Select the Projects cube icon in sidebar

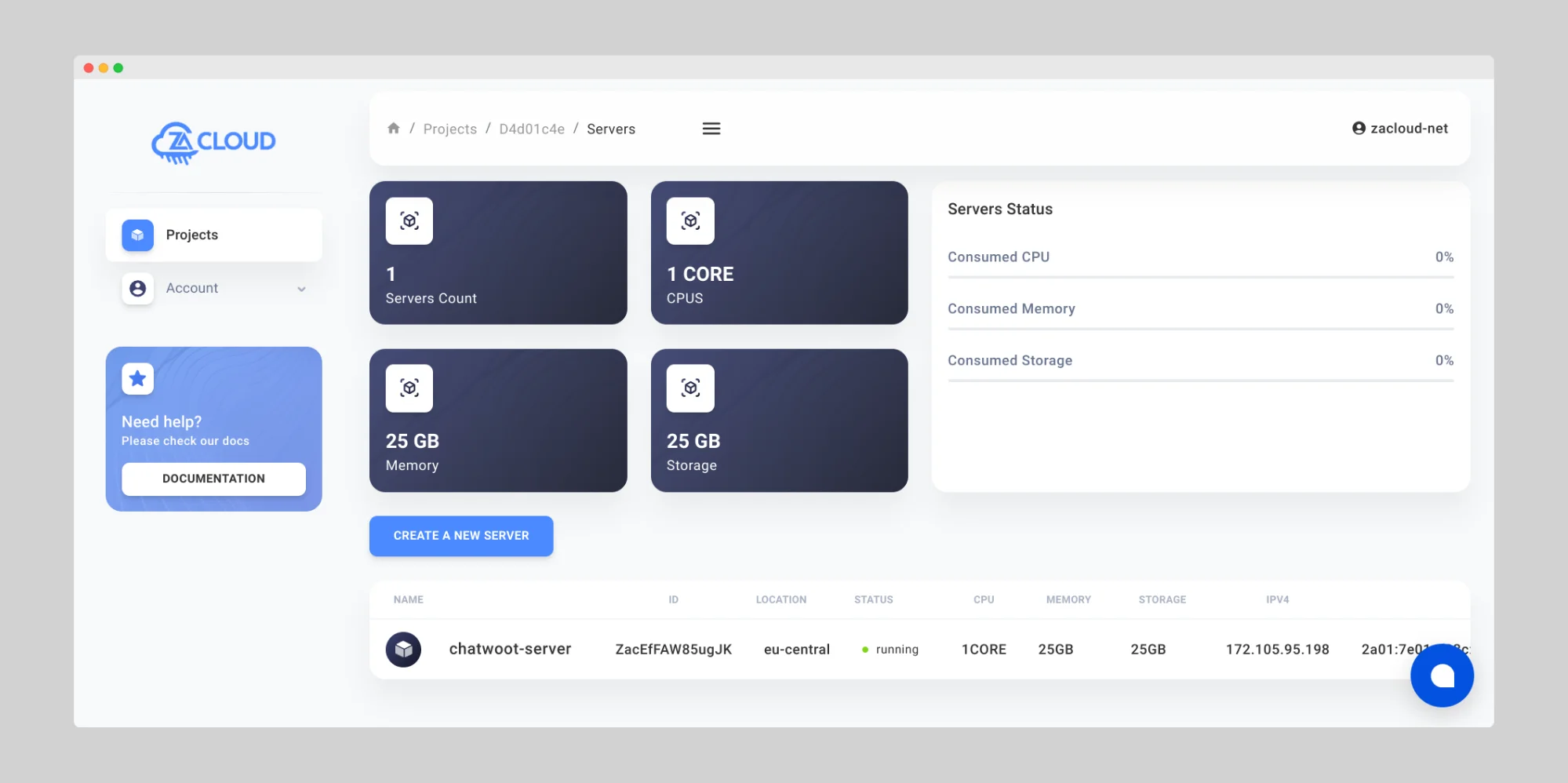pyautogui.click(x=137, y=235)
